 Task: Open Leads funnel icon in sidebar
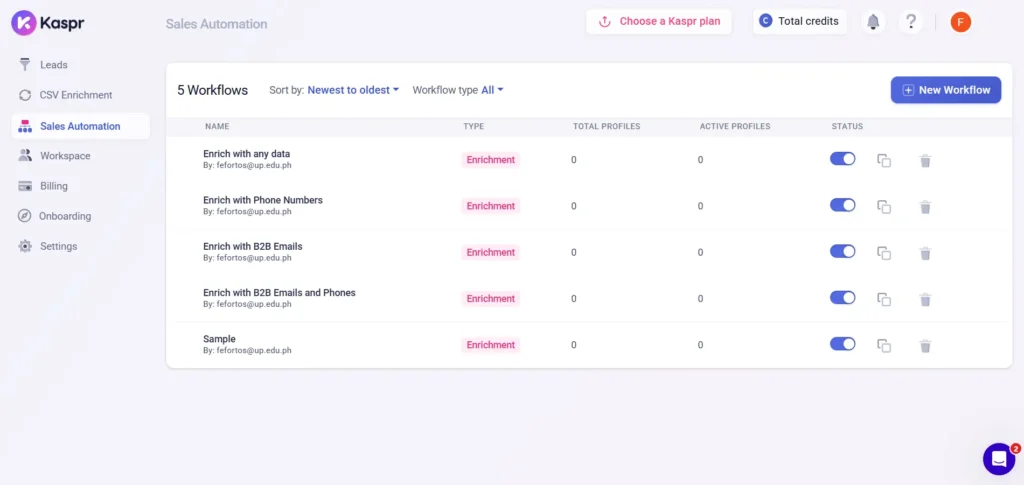click(x=25, y=65)
